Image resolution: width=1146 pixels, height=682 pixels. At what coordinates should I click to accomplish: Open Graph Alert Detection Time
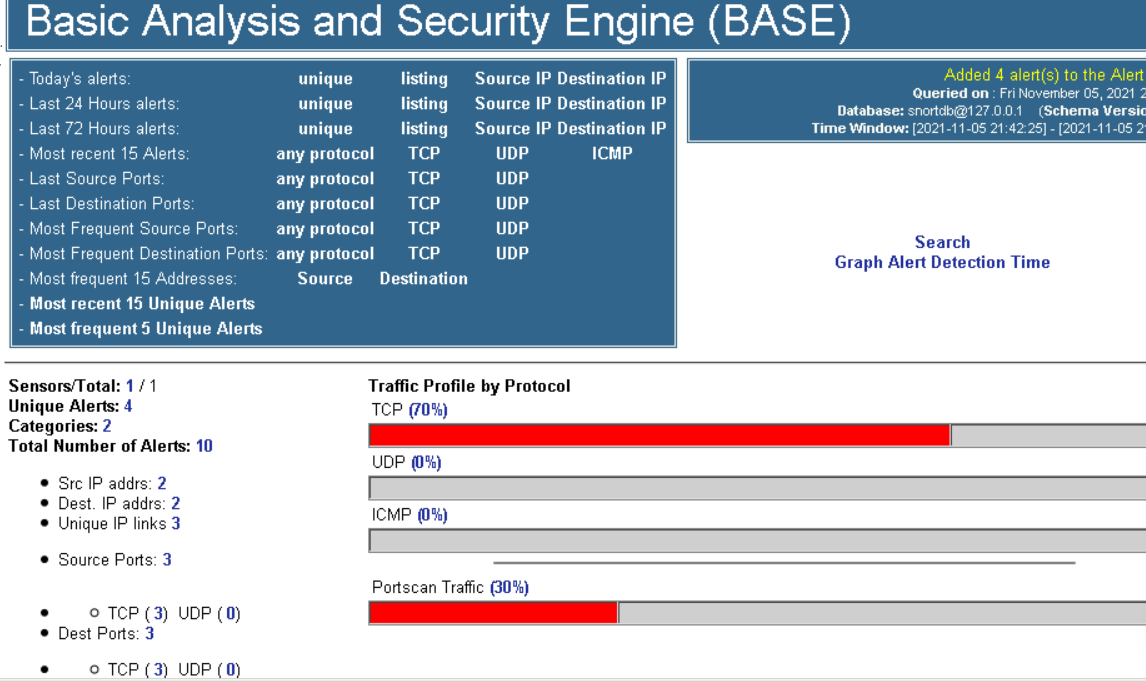[942, 262]
